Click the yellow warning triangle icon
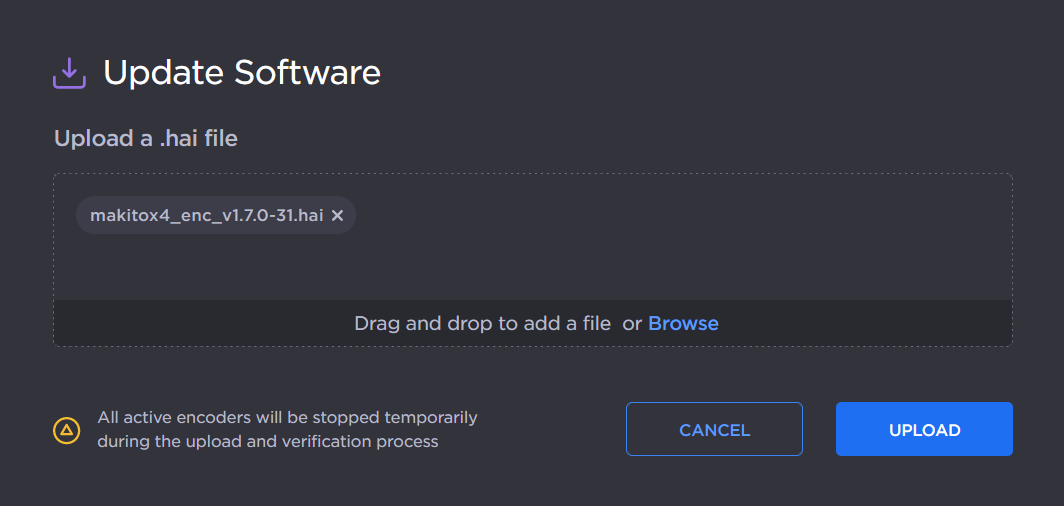1064x506 pixels. (x=66, y=430)
